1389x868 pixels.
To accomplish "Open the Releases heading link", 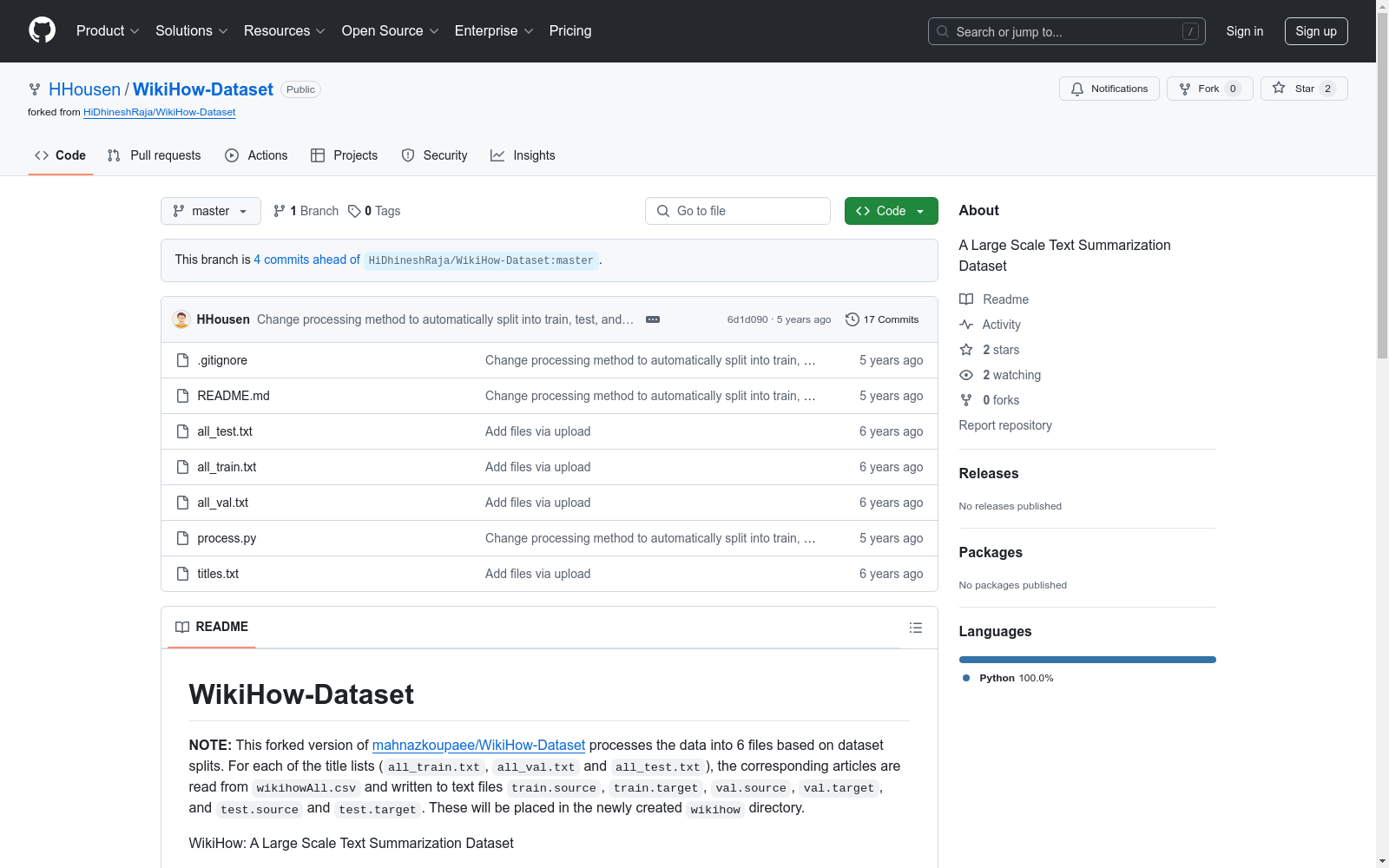I will tap(989, 473).
